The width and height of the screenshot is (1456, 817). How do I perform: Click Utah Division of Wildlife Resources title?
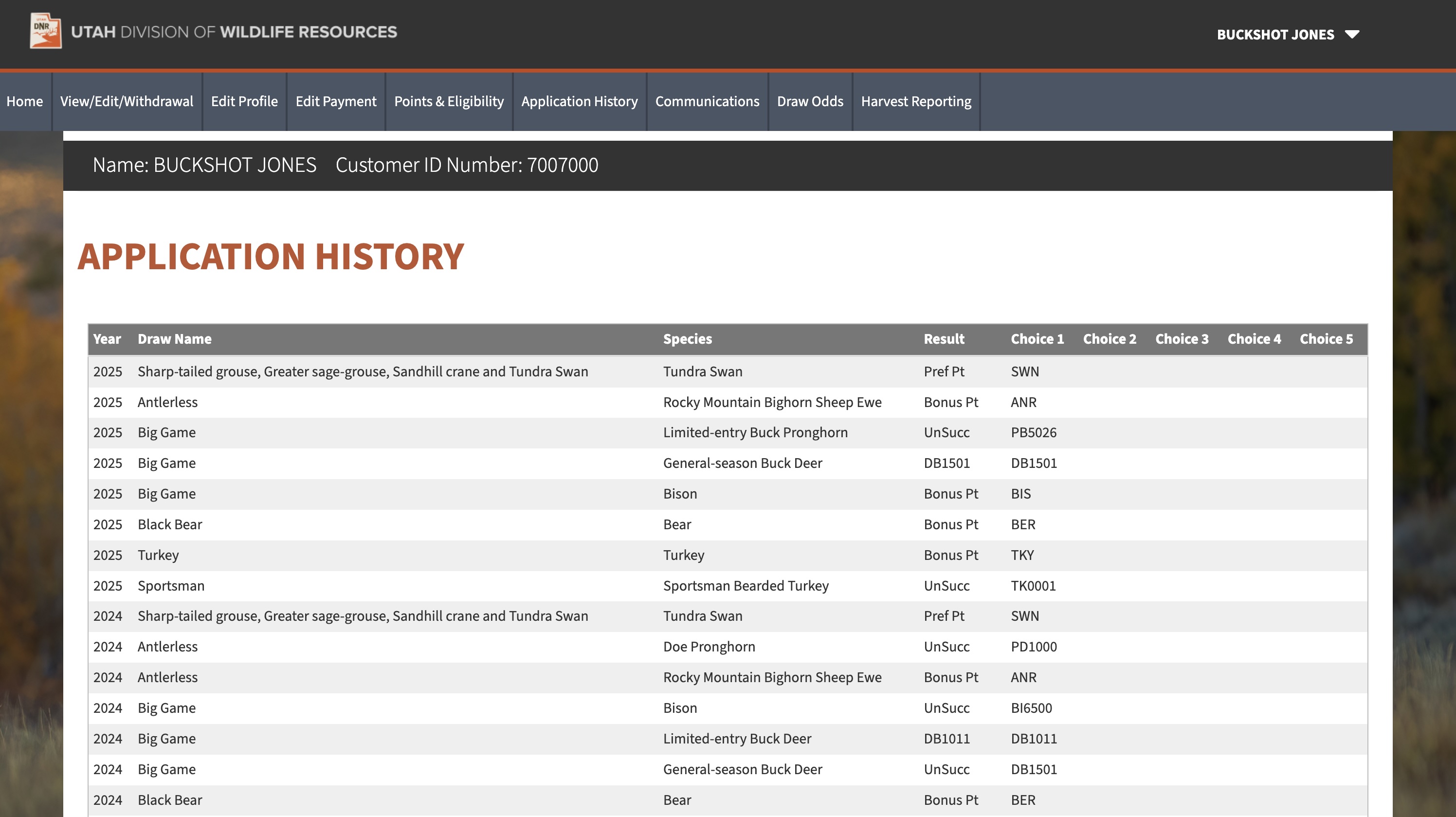(x=234, y=32)
